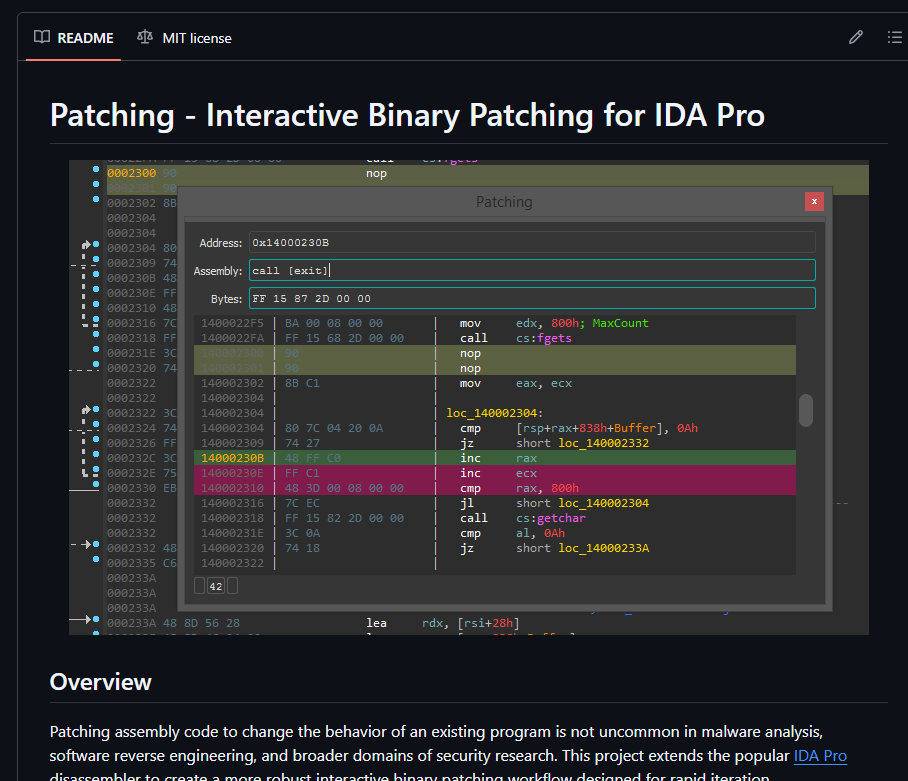Select the row 140002320 jz short loc_14000233A
This screenshot has width=908, height=781.
(x=495, y=548)
